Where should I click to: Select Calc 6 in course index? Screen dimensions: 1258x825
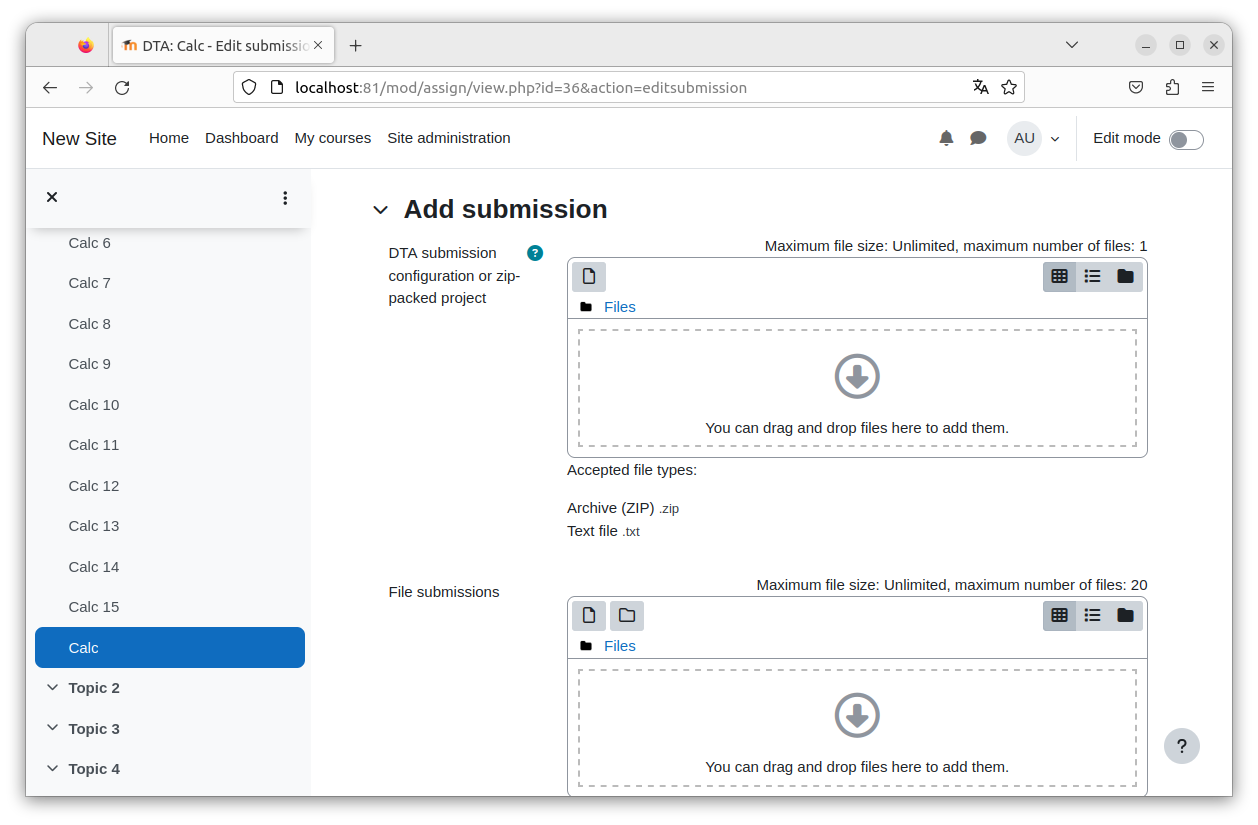(x=90, y=243)
